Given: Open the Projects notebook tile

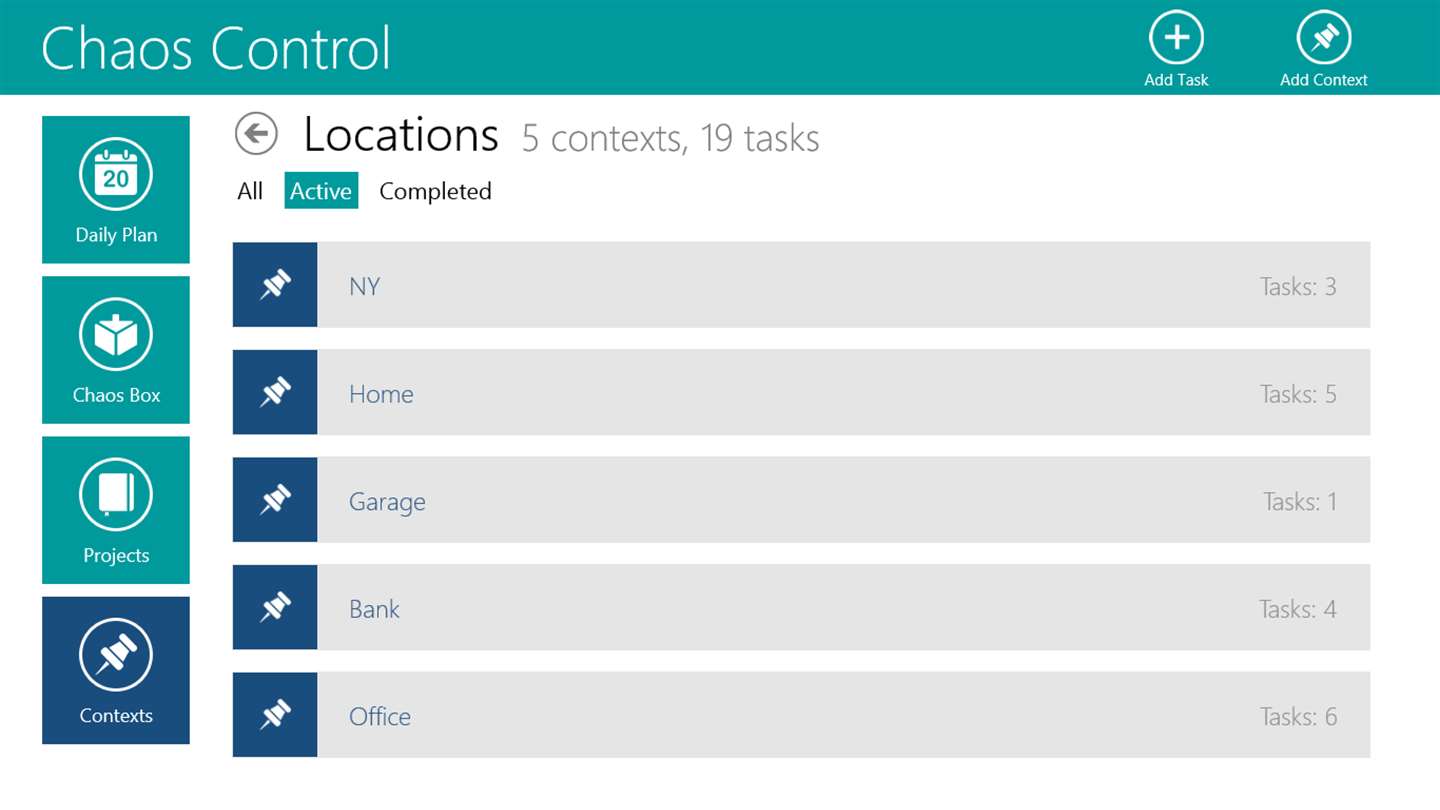Looking at the screenshot, I should (x=116, y=510).
